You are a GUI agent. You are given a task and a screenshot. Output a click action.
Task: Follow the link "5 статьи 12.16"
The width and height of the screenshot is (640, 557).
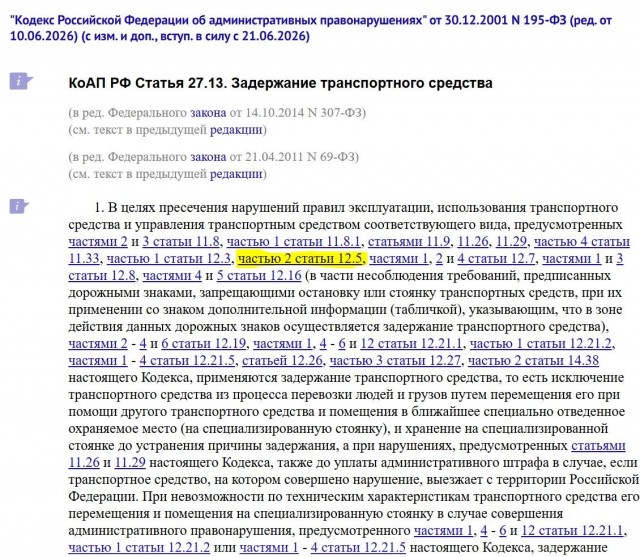coord(259,276)
